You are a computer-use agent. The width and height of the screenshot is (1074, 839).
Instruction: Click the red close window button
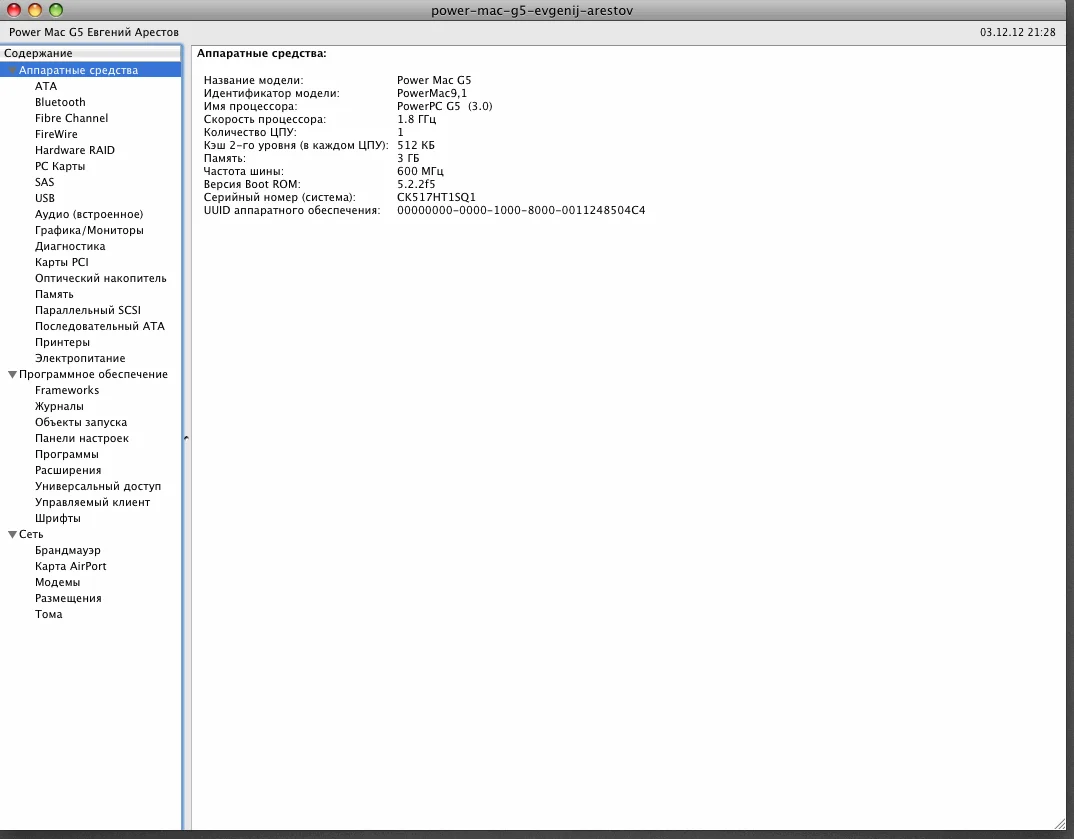[14, 10]
